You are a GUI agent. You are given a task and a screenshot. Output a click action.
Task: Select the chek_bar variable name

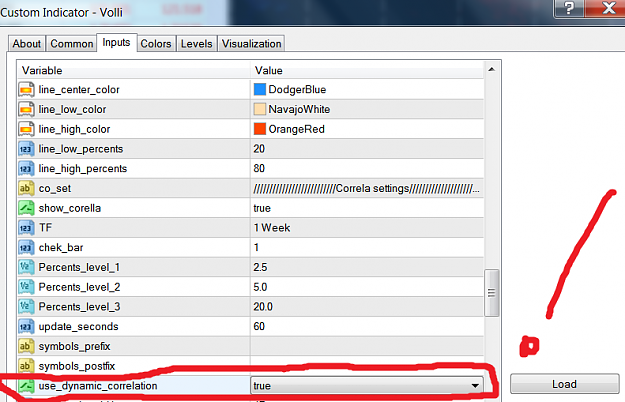point(61,247)
